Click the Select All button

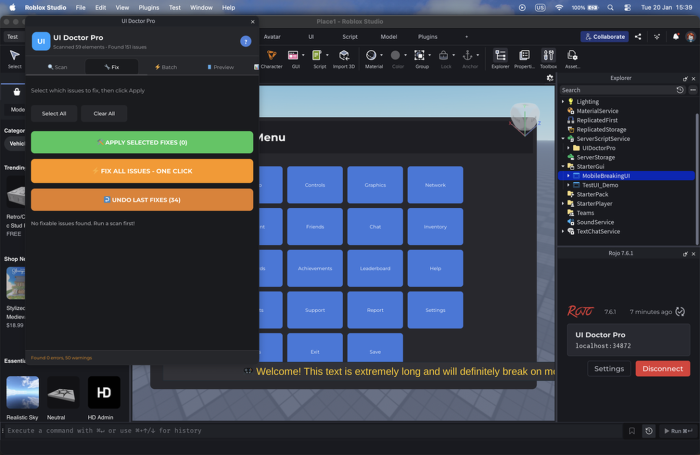point(54,113)
